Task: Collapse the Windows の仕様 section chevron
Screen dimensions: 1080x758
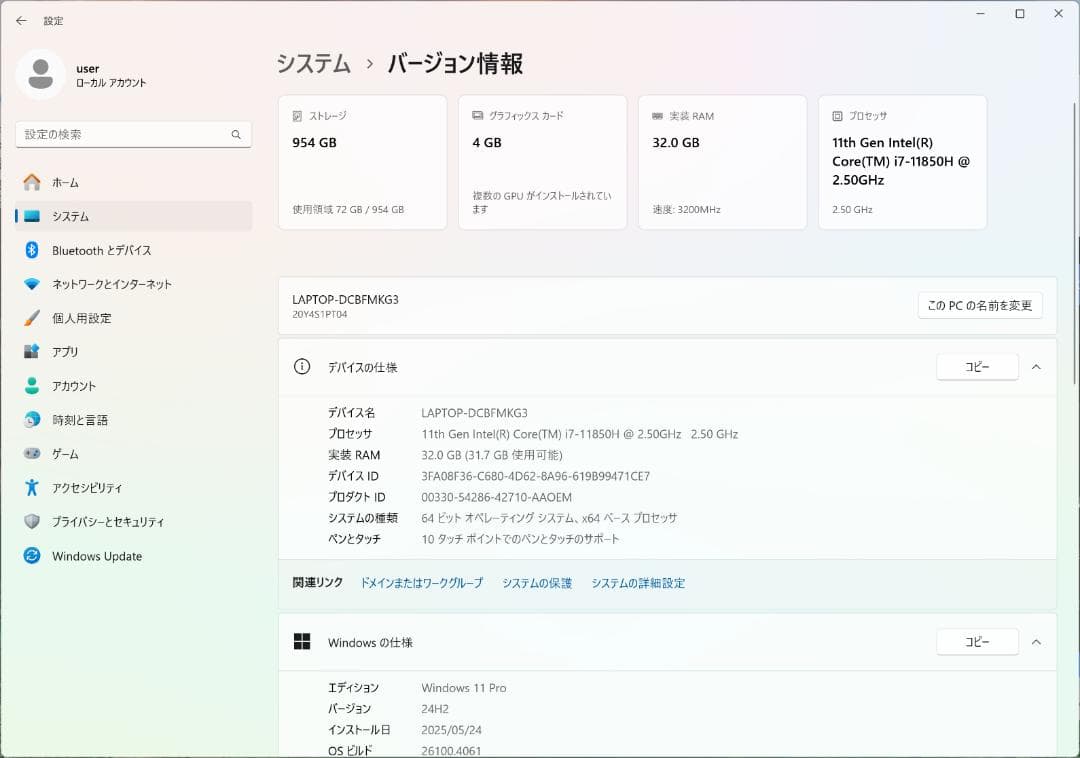Action: tap(1036, 642)
